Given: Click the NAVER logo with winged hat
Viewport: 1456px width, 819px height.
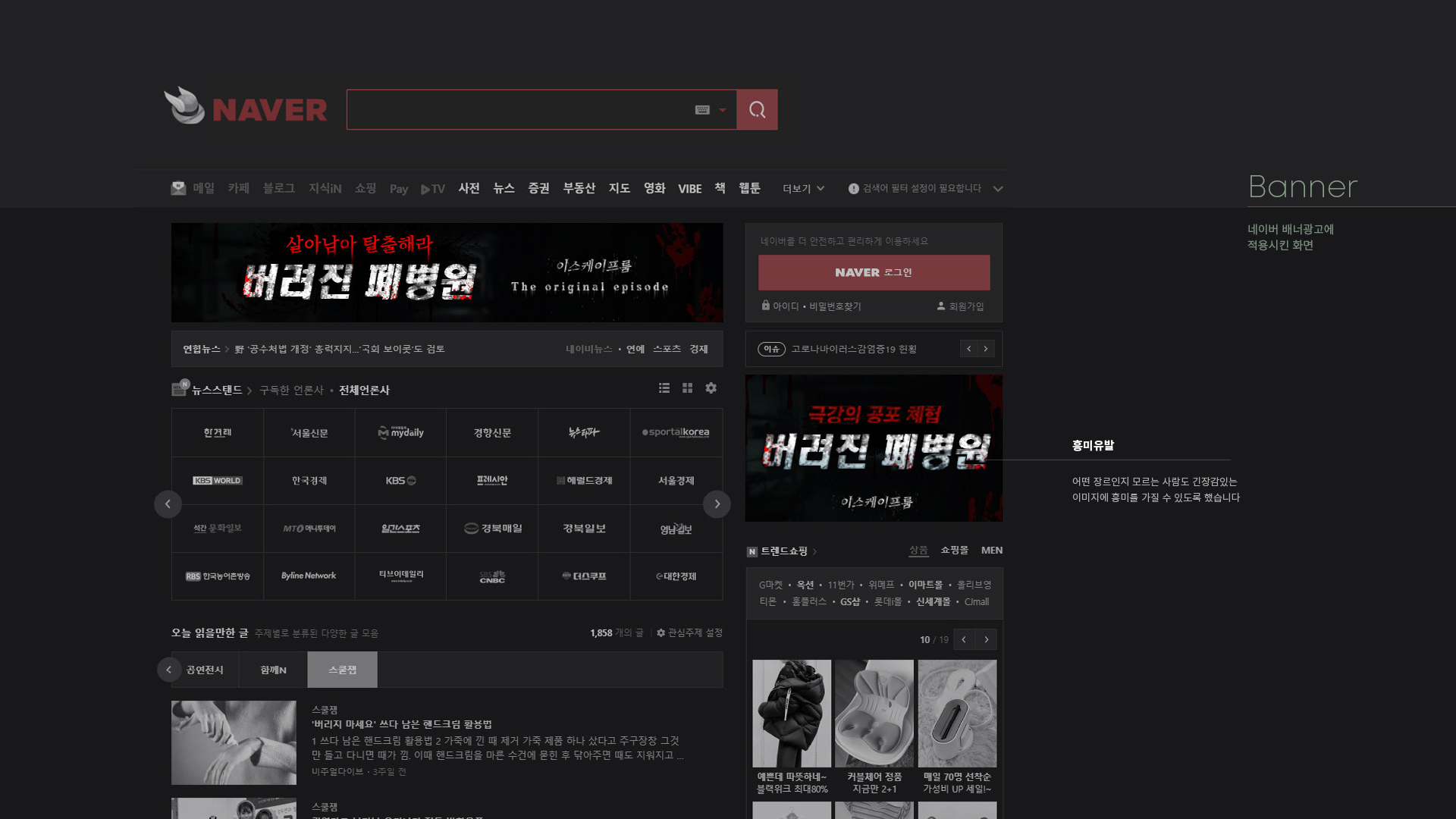Looking at the screenshot, I should 245,106.
